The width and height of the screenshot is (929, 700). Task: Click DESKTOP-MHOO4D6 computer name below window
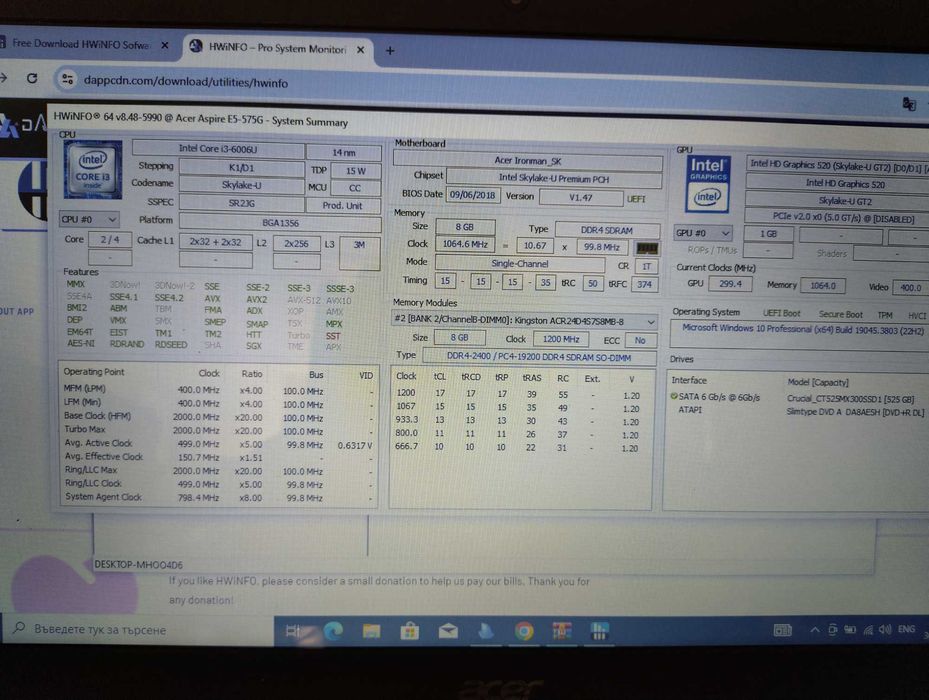click(x=139, y=565)
